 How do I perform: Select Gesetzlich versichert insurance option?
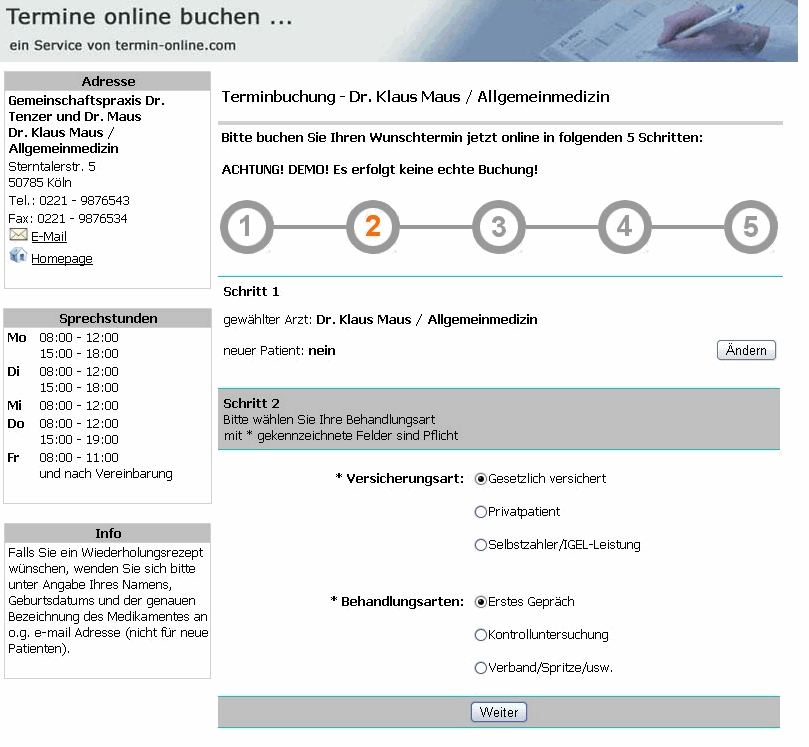[x=481, y=479]
